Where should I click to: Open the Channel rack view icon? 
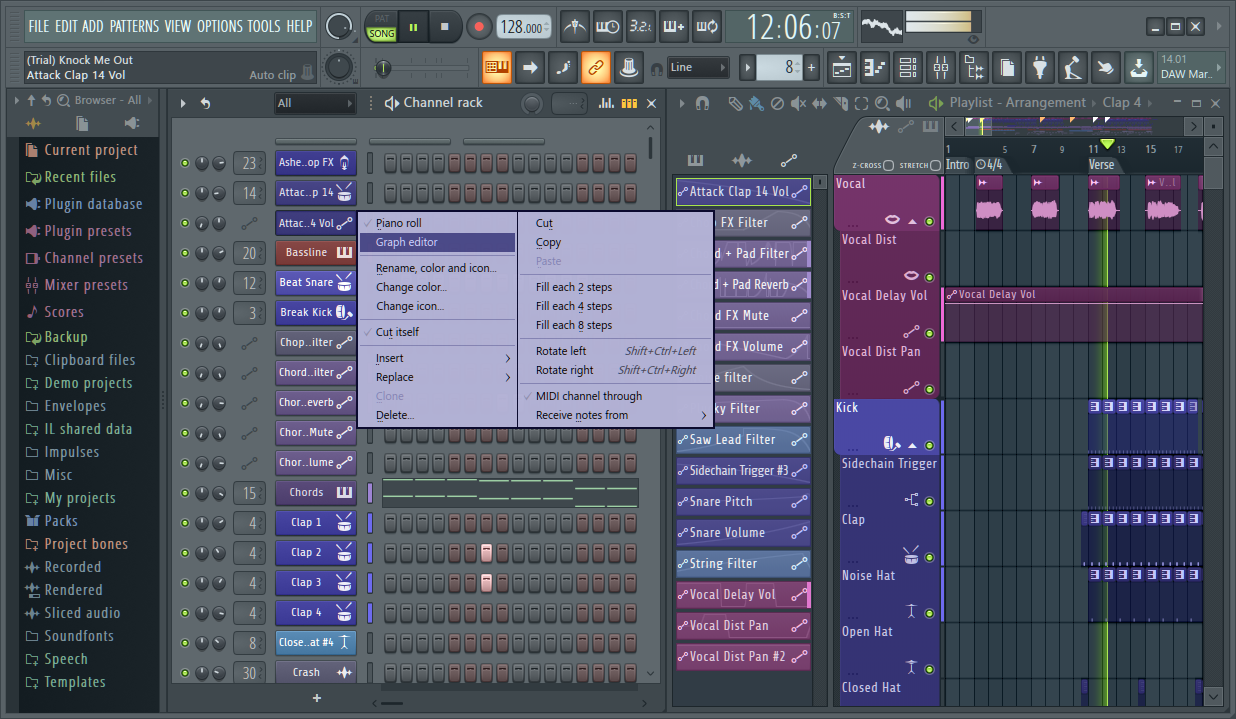click(x=908, y=67)
